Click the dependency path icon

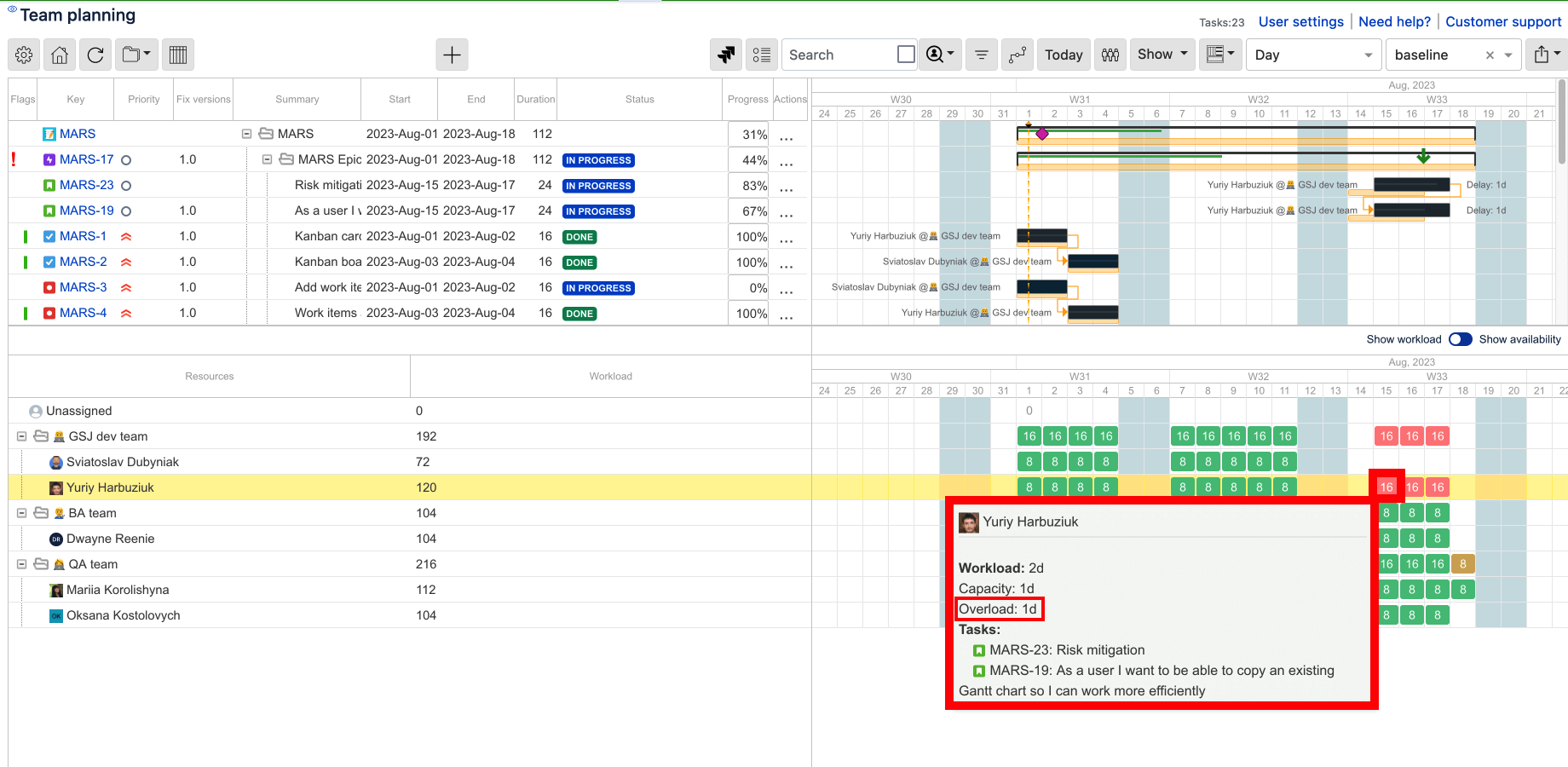1017,55
